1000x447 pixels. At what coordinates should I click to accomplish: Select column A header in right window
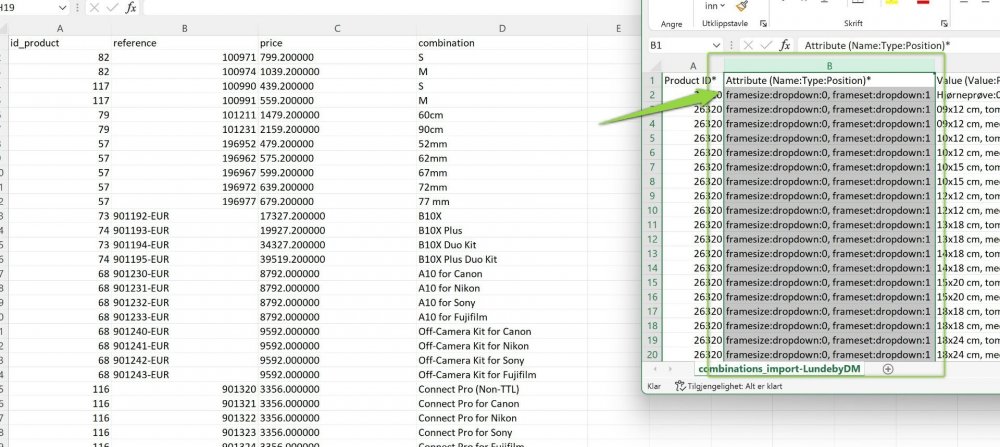[x=693, y=66]
